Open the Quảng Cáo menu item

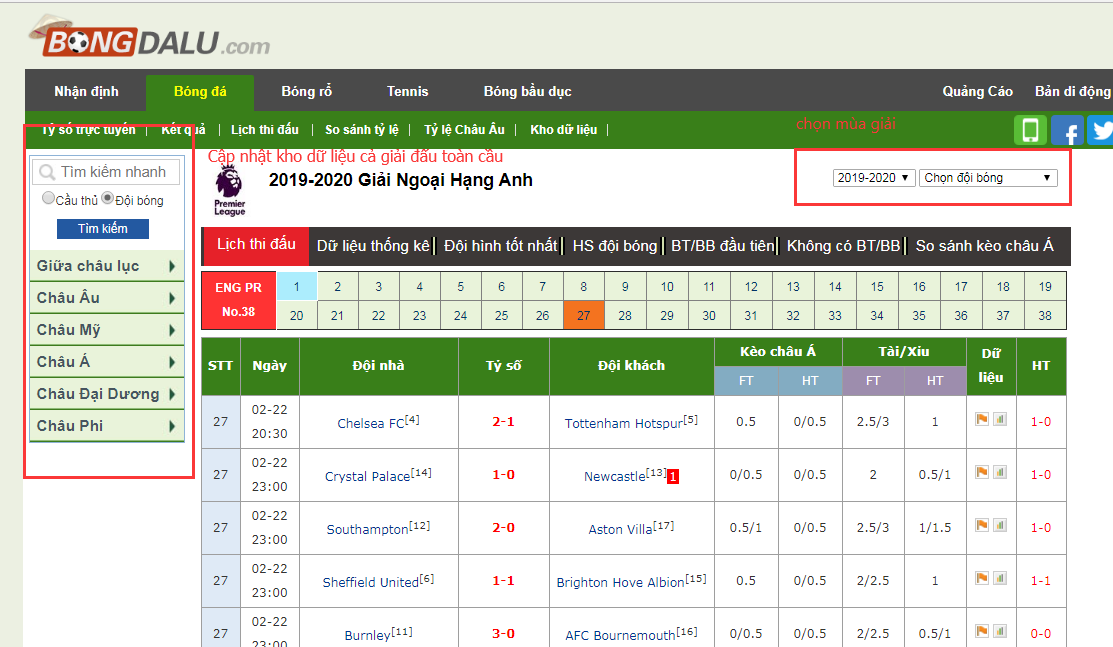[977, 92]
